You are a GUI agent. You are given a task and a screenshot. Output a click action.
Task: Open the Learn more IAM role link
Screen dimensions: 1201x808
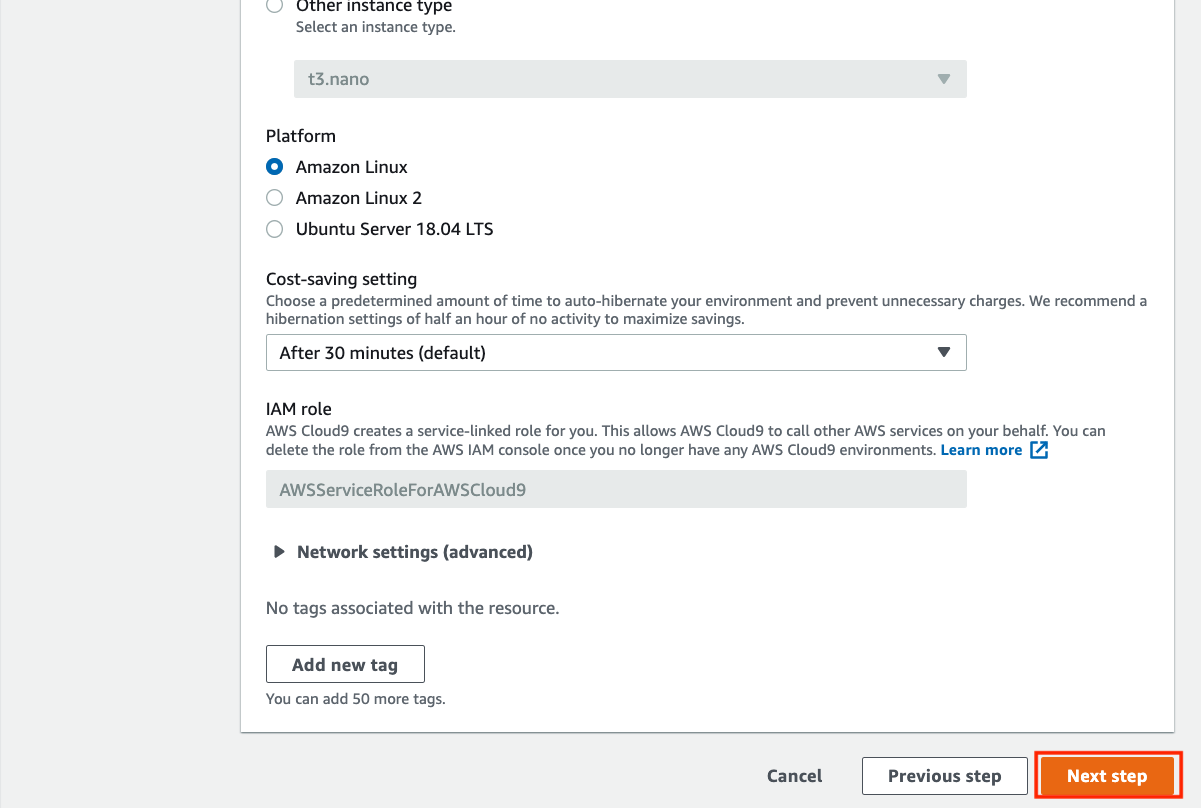point(981,450)
